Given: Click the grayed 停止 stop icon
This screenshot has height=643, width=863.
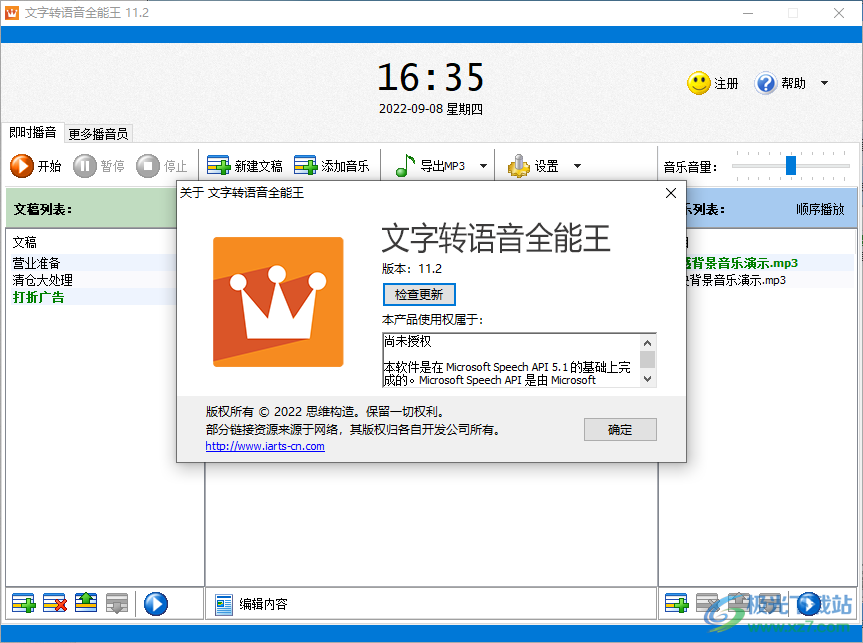Looking at the screenshot, I should pyautogui.click(x=148, y=166).
